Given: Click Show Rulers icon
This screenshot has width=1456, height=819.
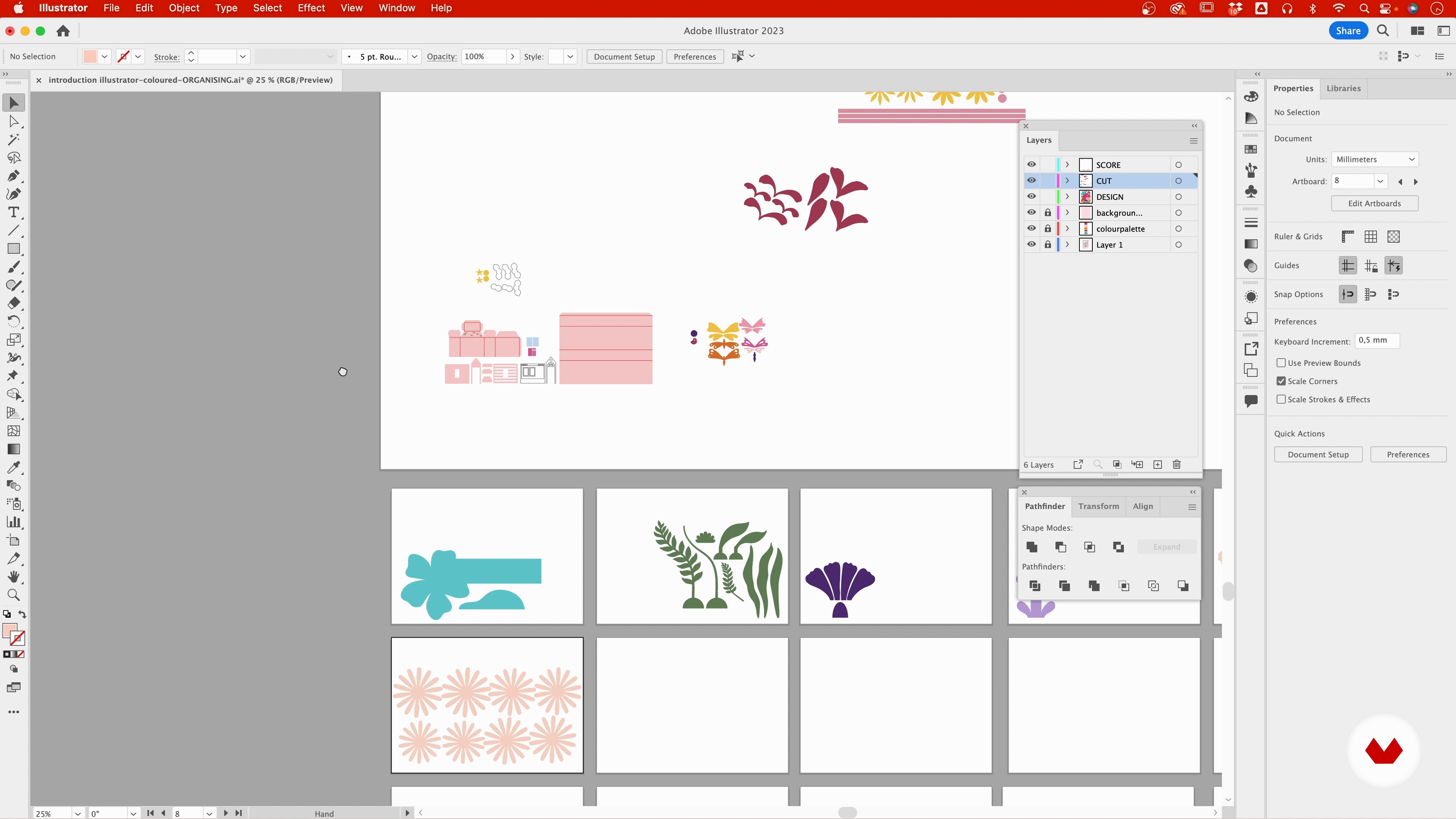Looking at the screenshot, I should 1348,237.
